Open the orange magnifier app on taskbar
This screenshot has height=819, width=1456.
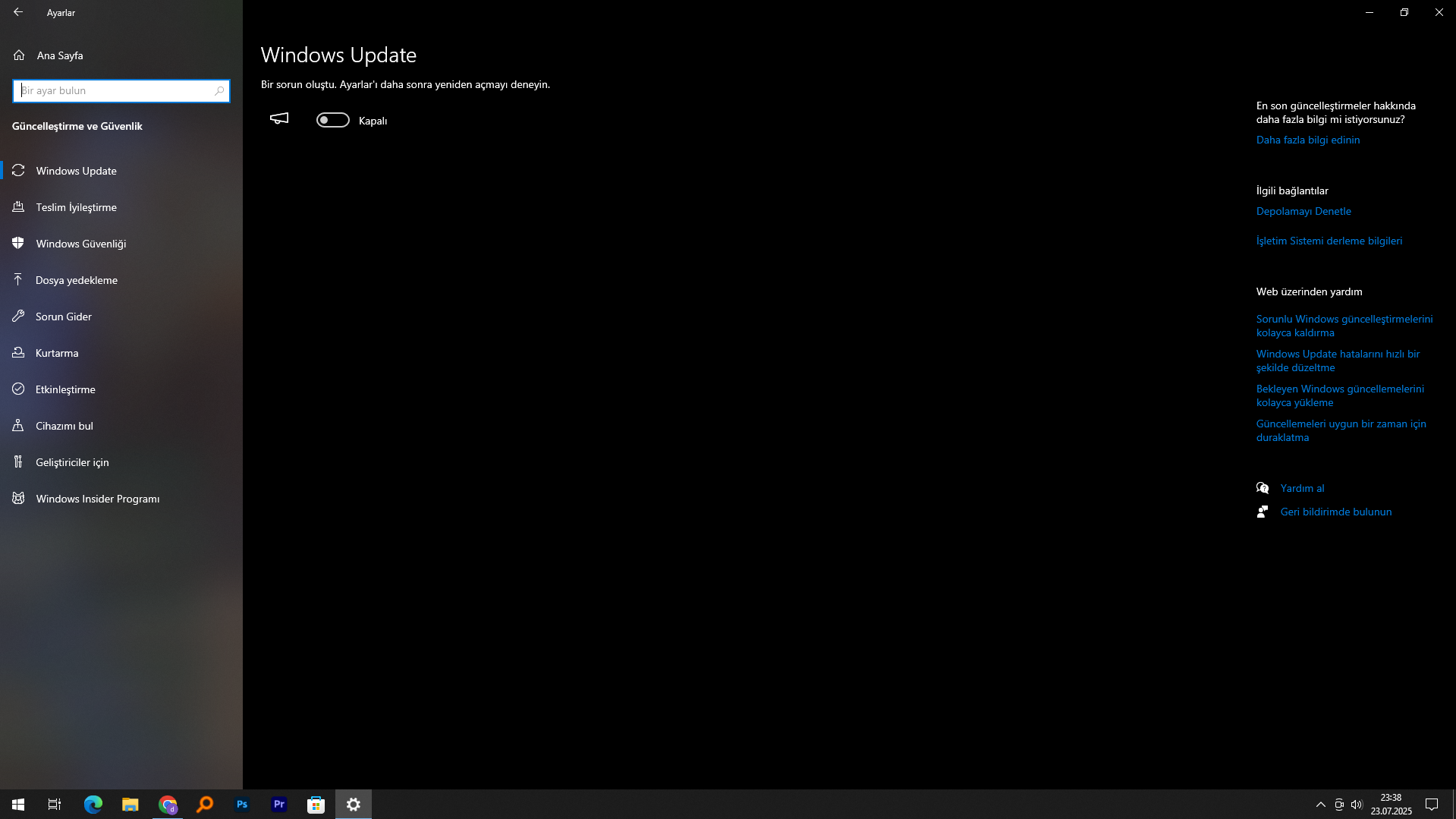[x=205, y=805]
